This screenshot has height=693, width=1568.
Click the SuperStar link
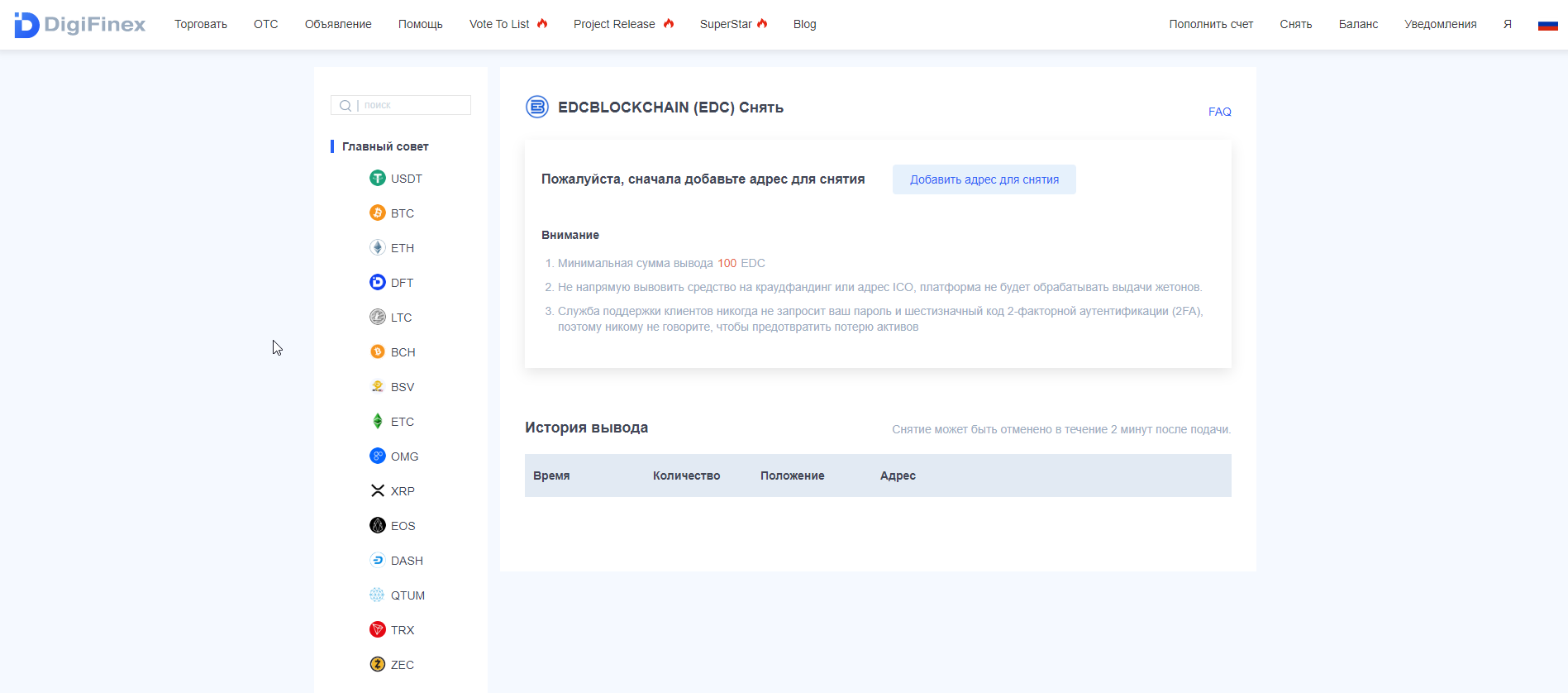726,24
